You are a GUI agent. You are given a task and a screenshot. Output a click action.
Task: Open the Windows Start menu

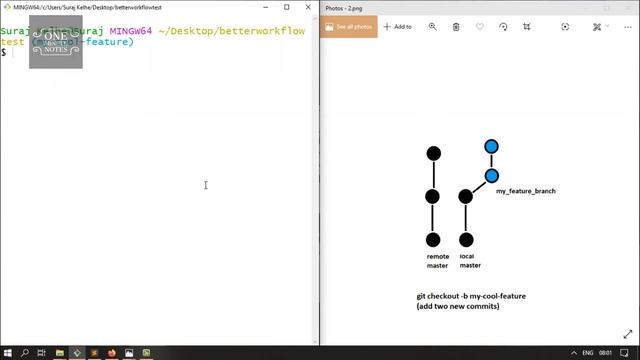[x=8, y=353]
